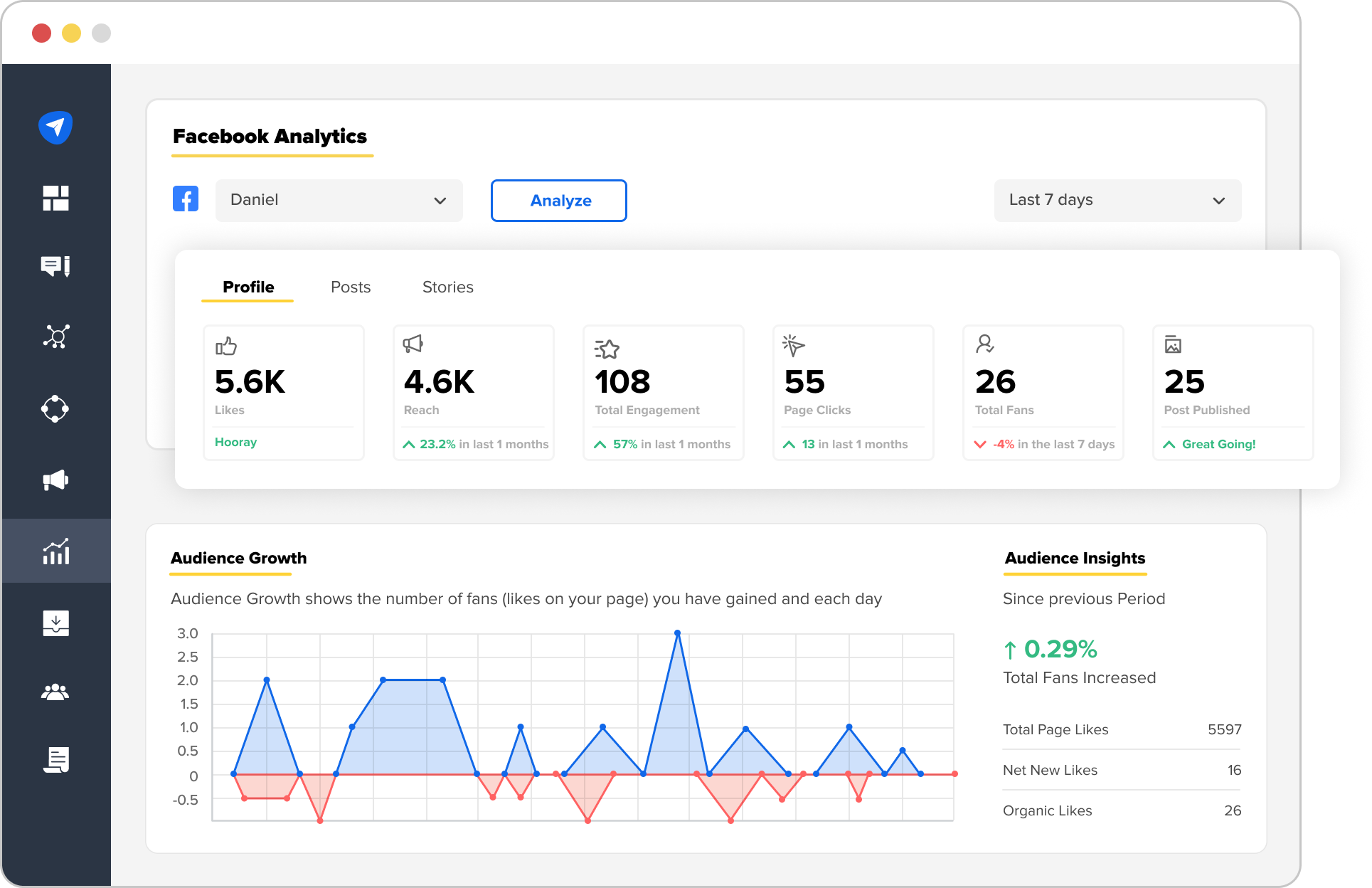Click the Analyze button
Viewport: 1372px width, 888px height.
click(x=559, y=200)
